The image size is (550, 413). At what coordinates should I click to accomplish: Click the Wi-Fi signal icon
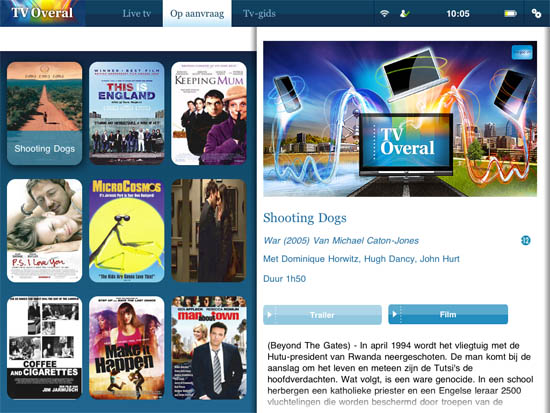coord(385,14)
